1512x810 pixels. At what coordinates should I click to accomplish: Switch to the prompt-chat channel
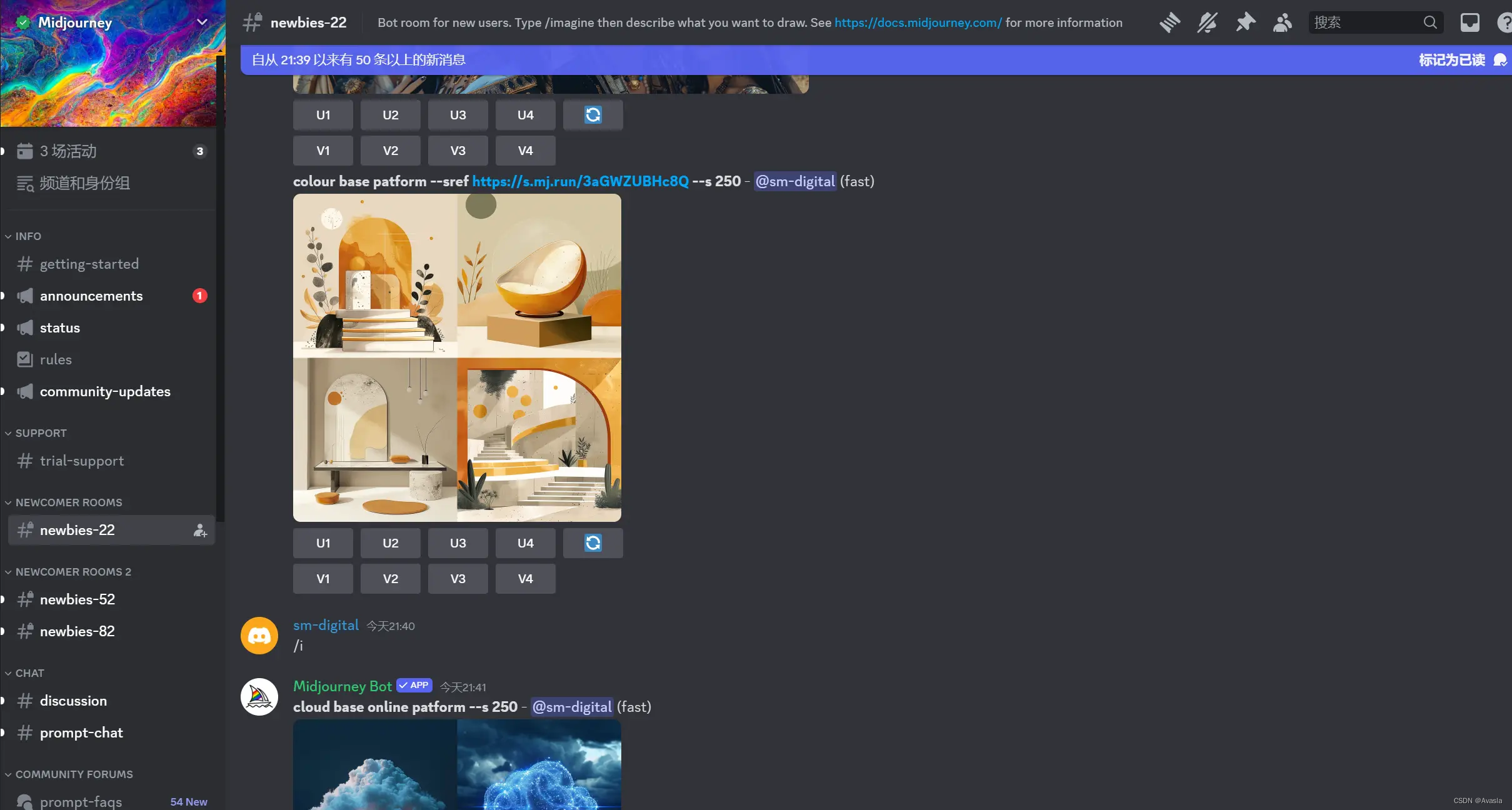(81, 732)
